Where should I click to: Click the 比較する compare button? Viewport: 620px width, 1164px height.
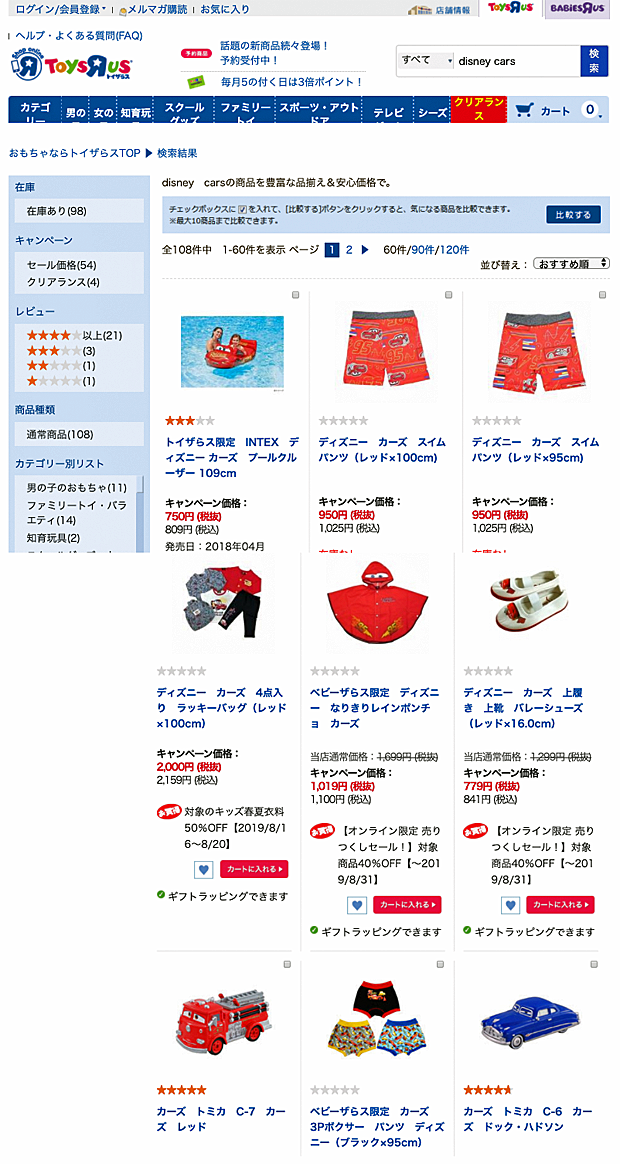point(573,215)
